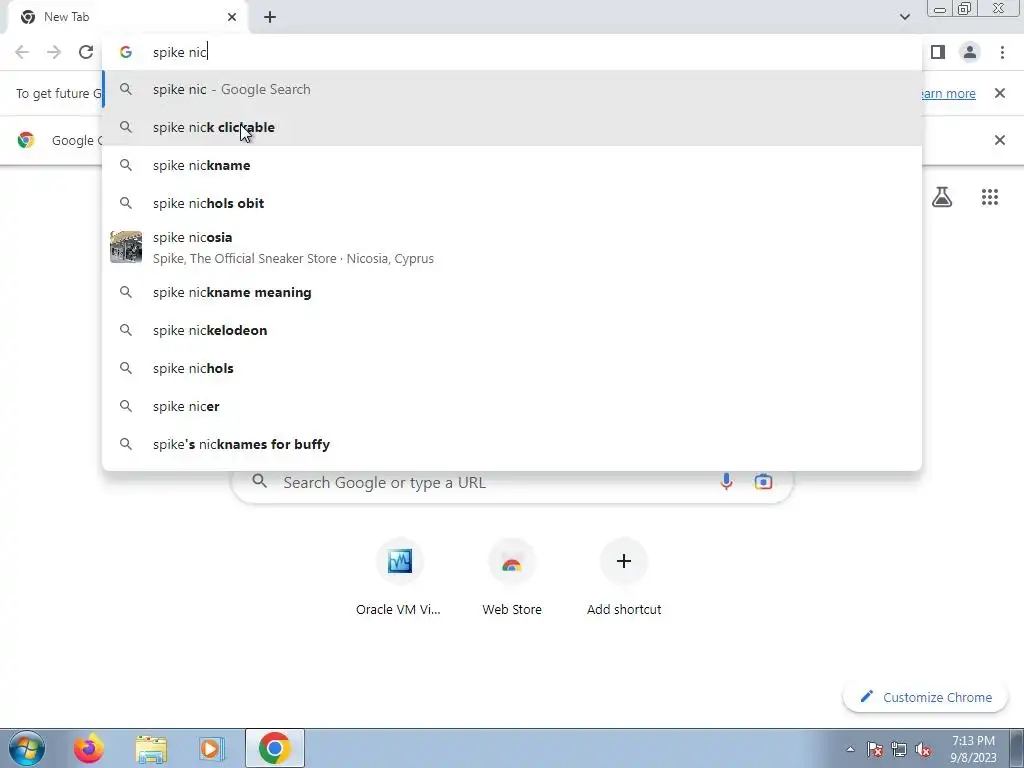Screen dimensions: 1024x768
Task: Click the Google G icon in the address bar
Action: tap(126, 52)
